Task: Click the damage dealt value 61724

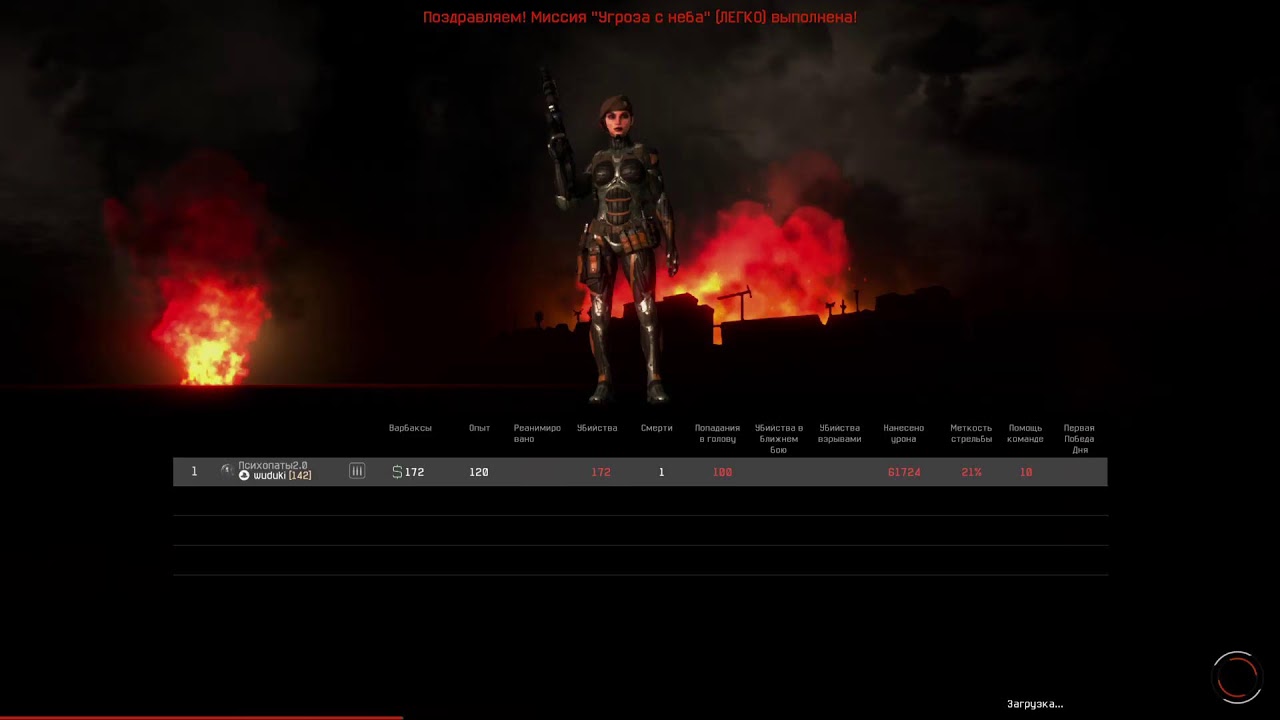Action: (904, 472)
